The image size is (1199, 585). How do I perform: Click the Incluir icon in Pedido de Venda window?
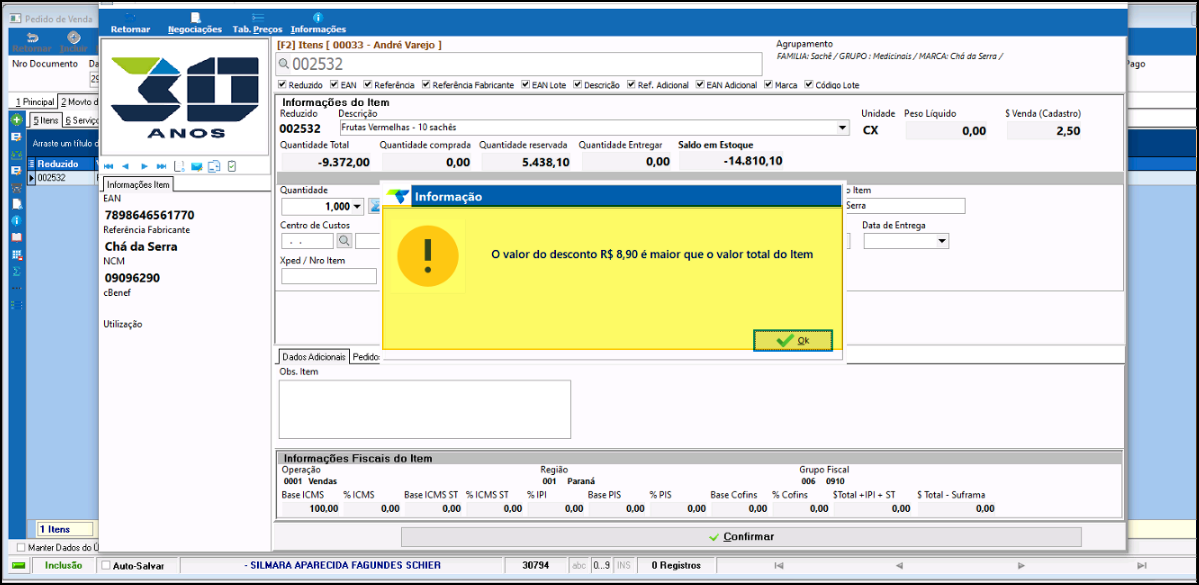tap(73, 37)
